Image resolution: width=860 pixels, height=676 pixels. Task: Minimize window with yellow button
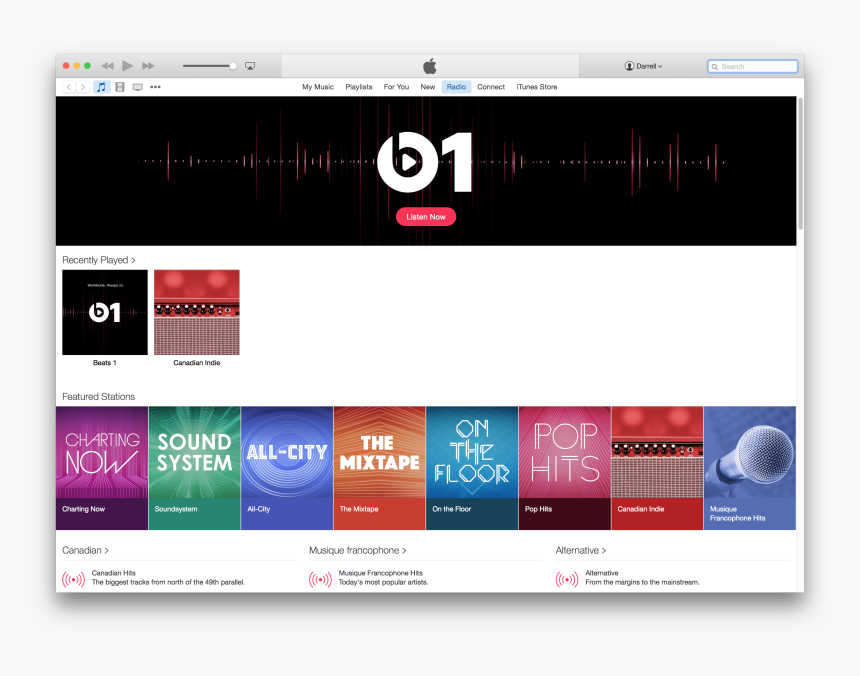point(77,66)
